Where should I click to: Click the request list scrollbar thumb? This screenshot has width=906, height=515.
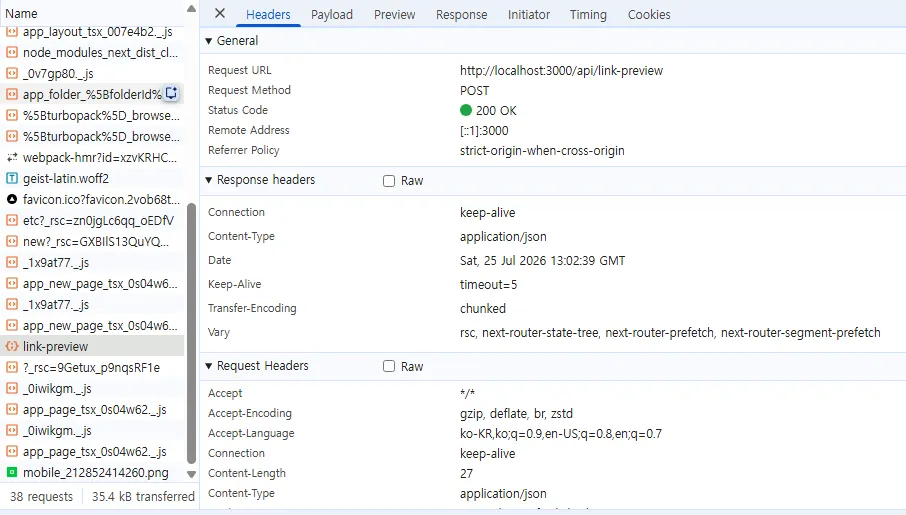(x=192, y=333)
